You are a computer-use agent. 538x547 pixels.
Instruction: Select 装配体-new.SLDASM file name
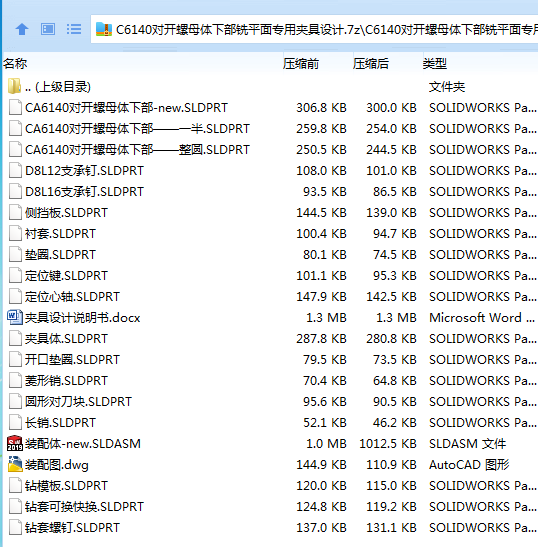tap(83, 443)
